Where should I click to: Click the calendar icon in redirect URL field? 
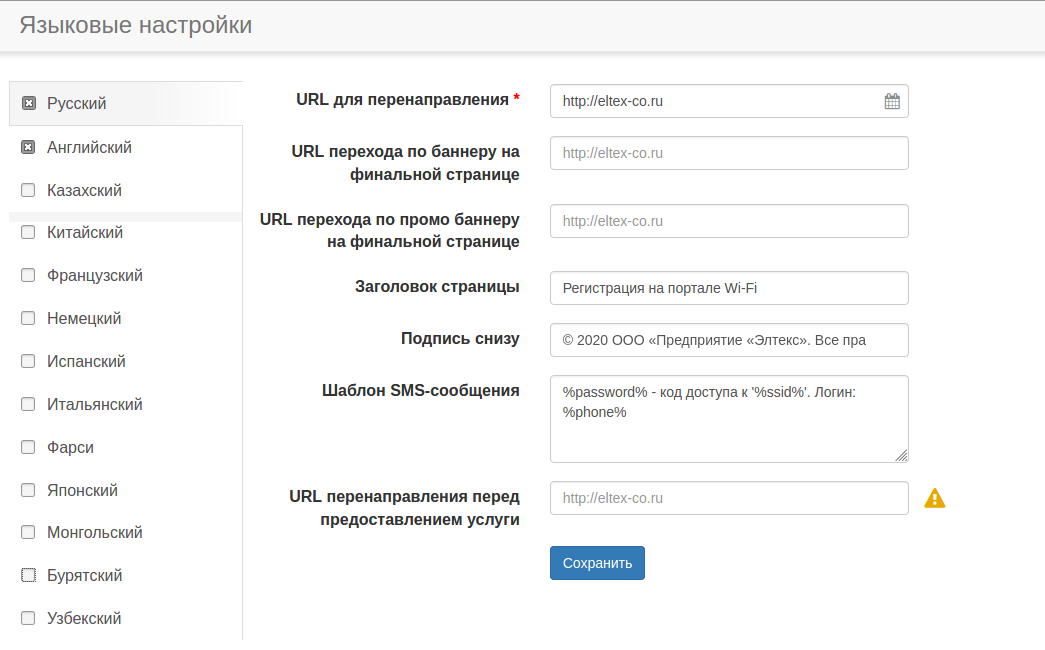click(x=892, y=101)
